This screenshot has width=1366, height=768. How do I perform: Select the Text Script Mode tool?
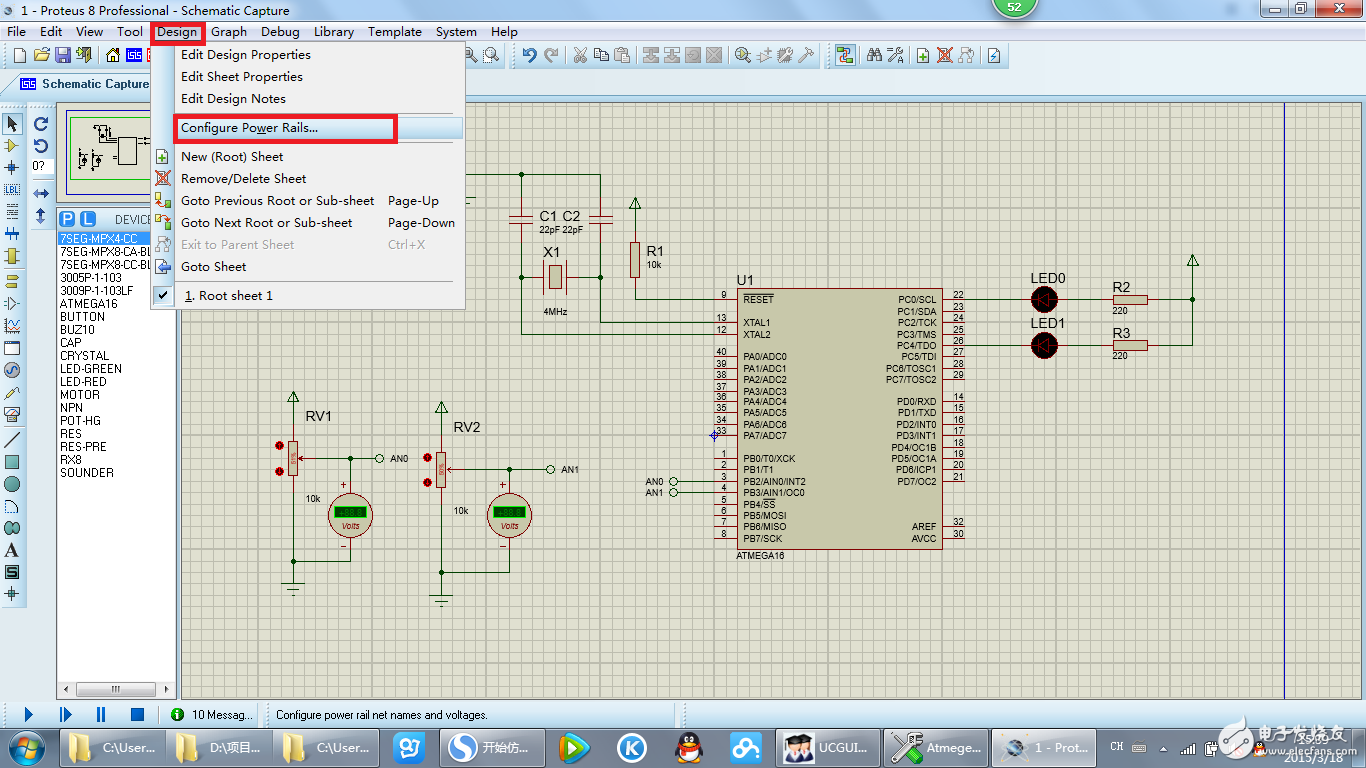click(12, 211)
